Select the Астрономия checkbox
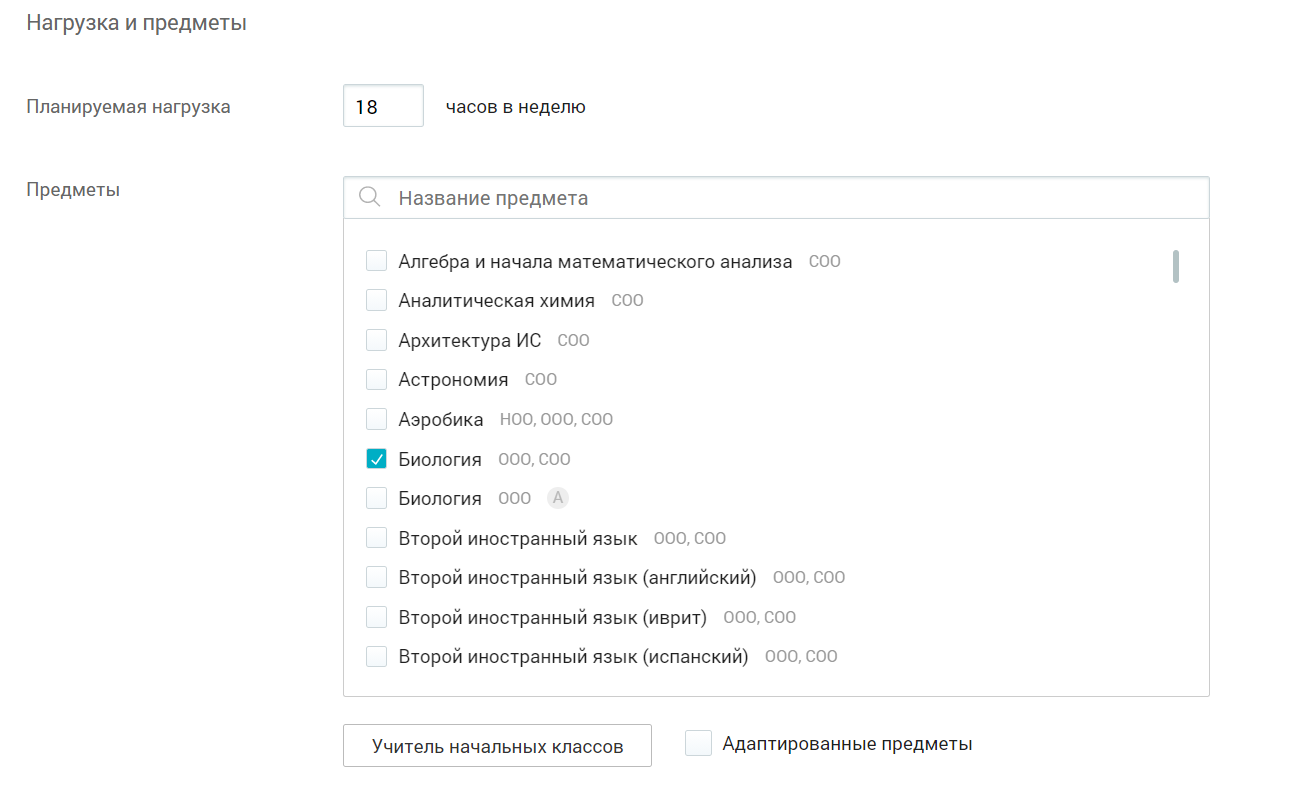This screenshot has width=1300, height=811. (x=376, y=380)
